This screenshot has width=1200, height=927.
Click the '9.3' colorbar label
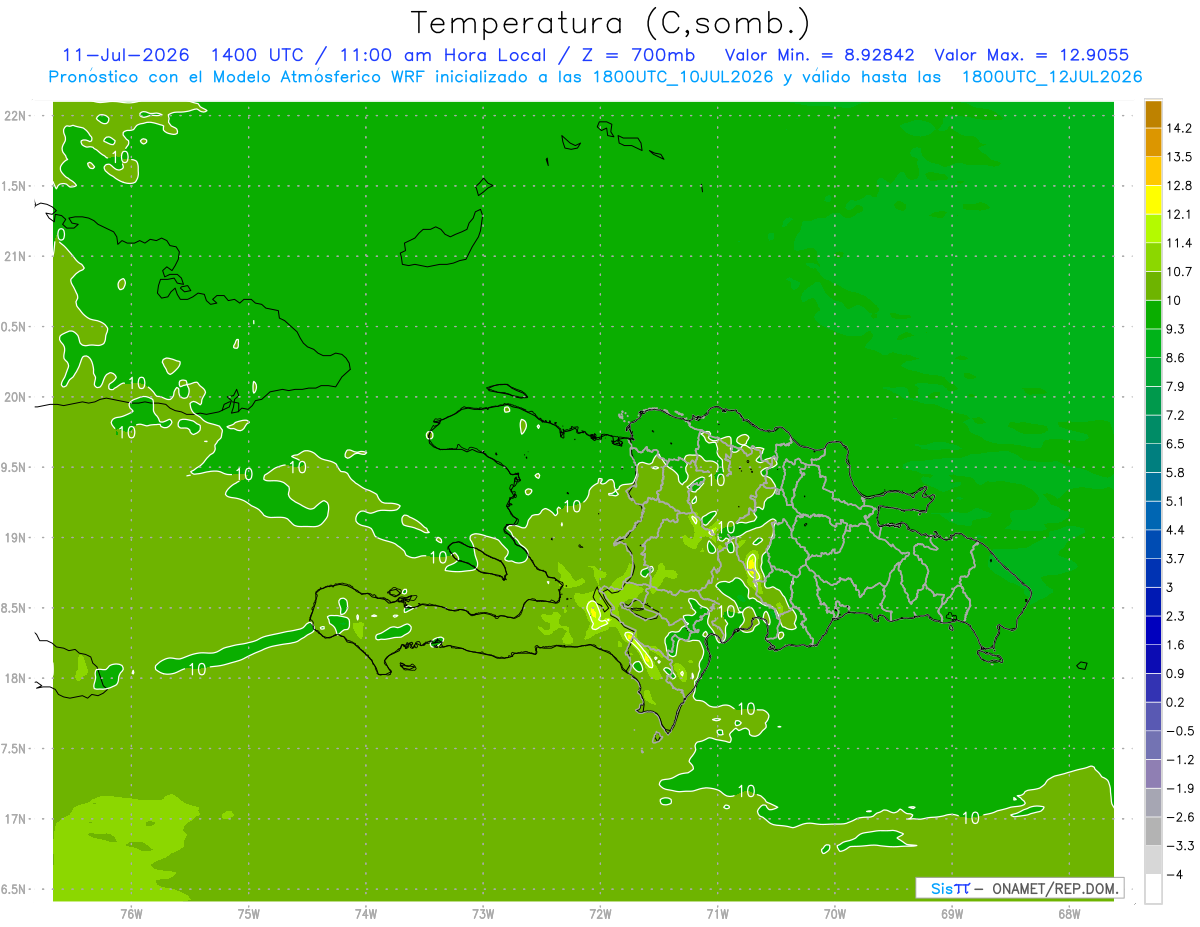(x=1176, y=328)
